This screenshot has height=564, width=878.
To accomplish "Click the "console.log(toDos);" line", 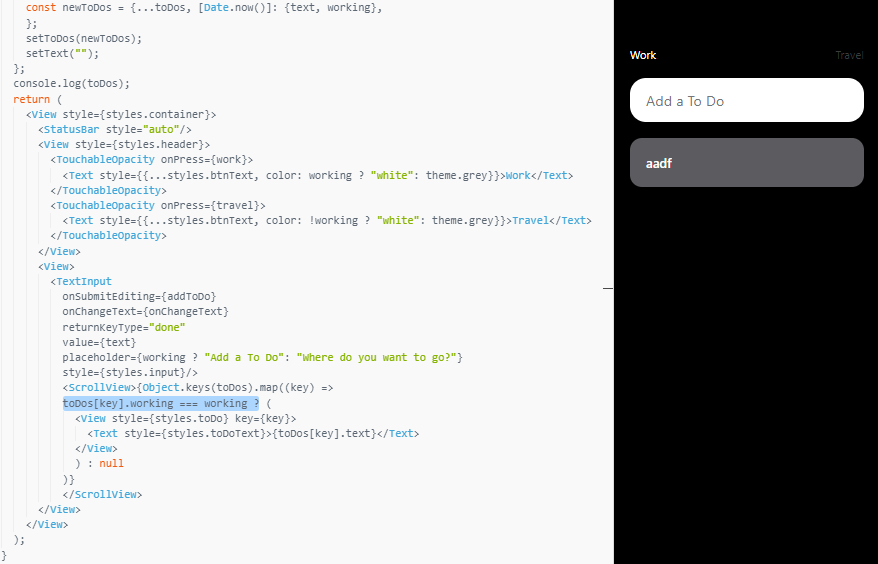I will [72, 83].
